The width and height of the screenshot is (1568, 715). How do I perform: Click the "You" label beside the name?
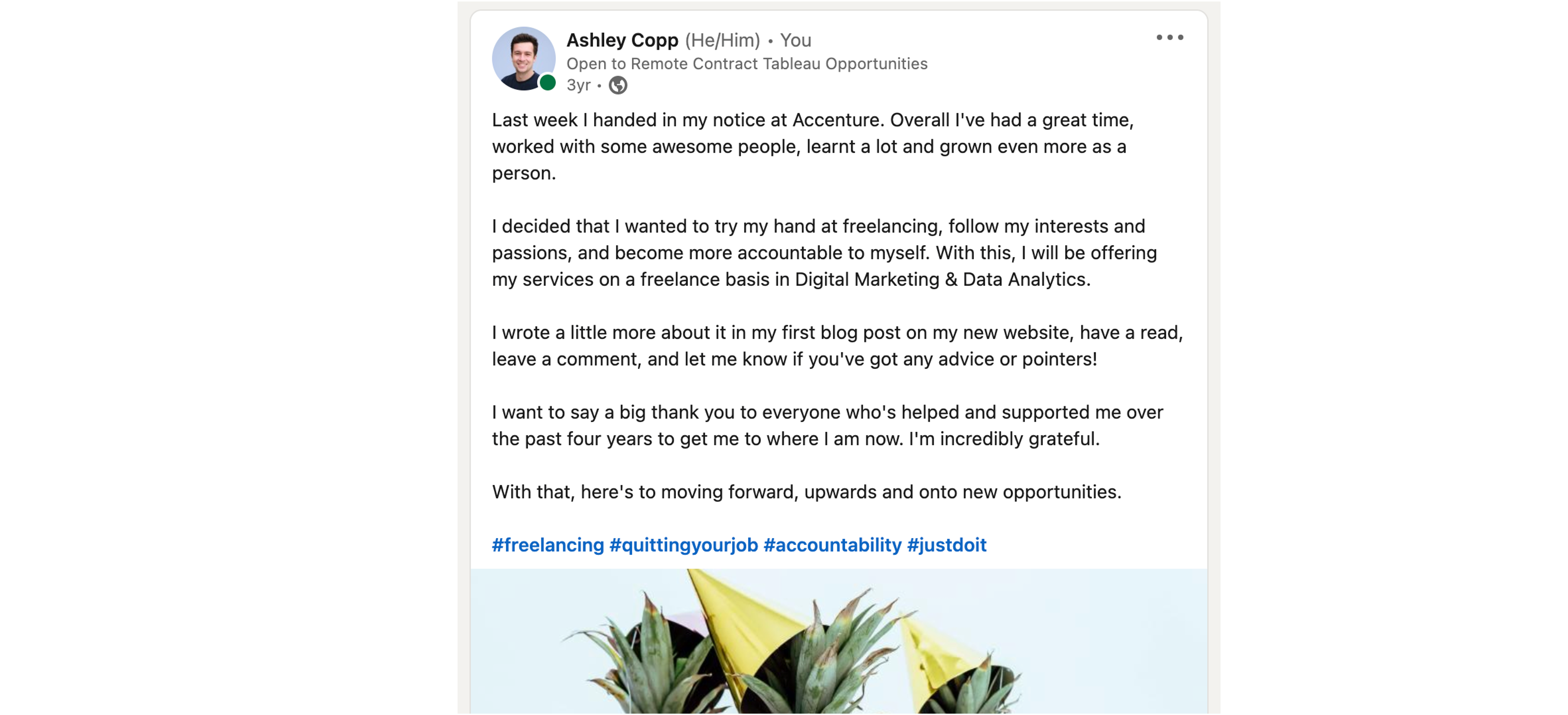(795, 40)
